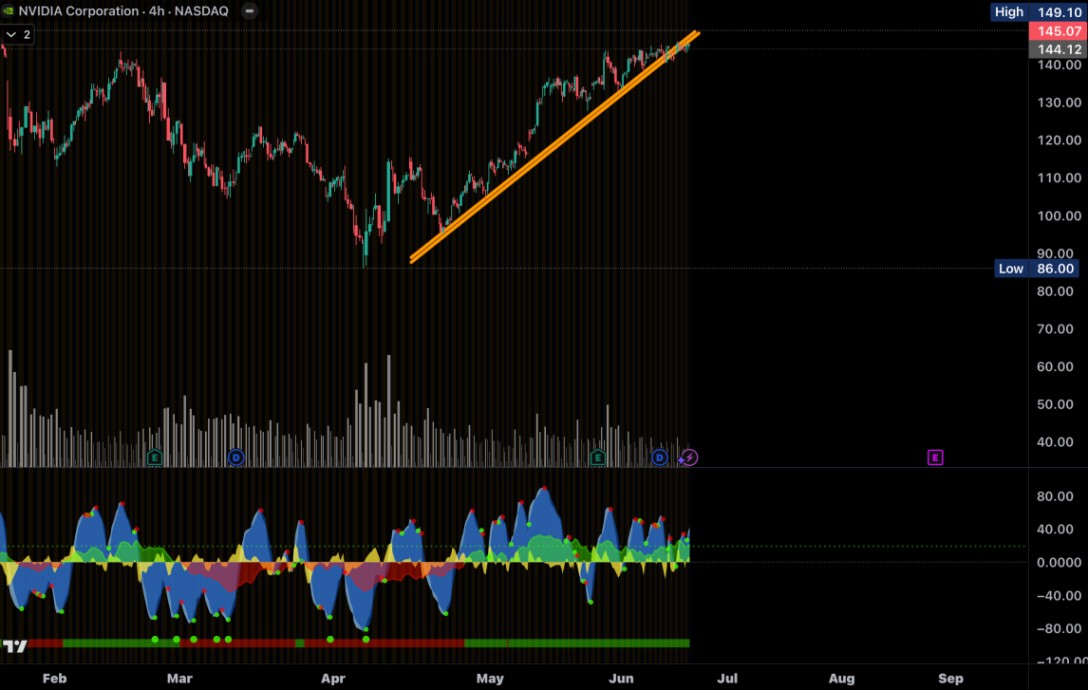The height and width of the screenshot is (690, 1088).
Task: Click the 120.00 price scale value
Action: point(1059,140)
